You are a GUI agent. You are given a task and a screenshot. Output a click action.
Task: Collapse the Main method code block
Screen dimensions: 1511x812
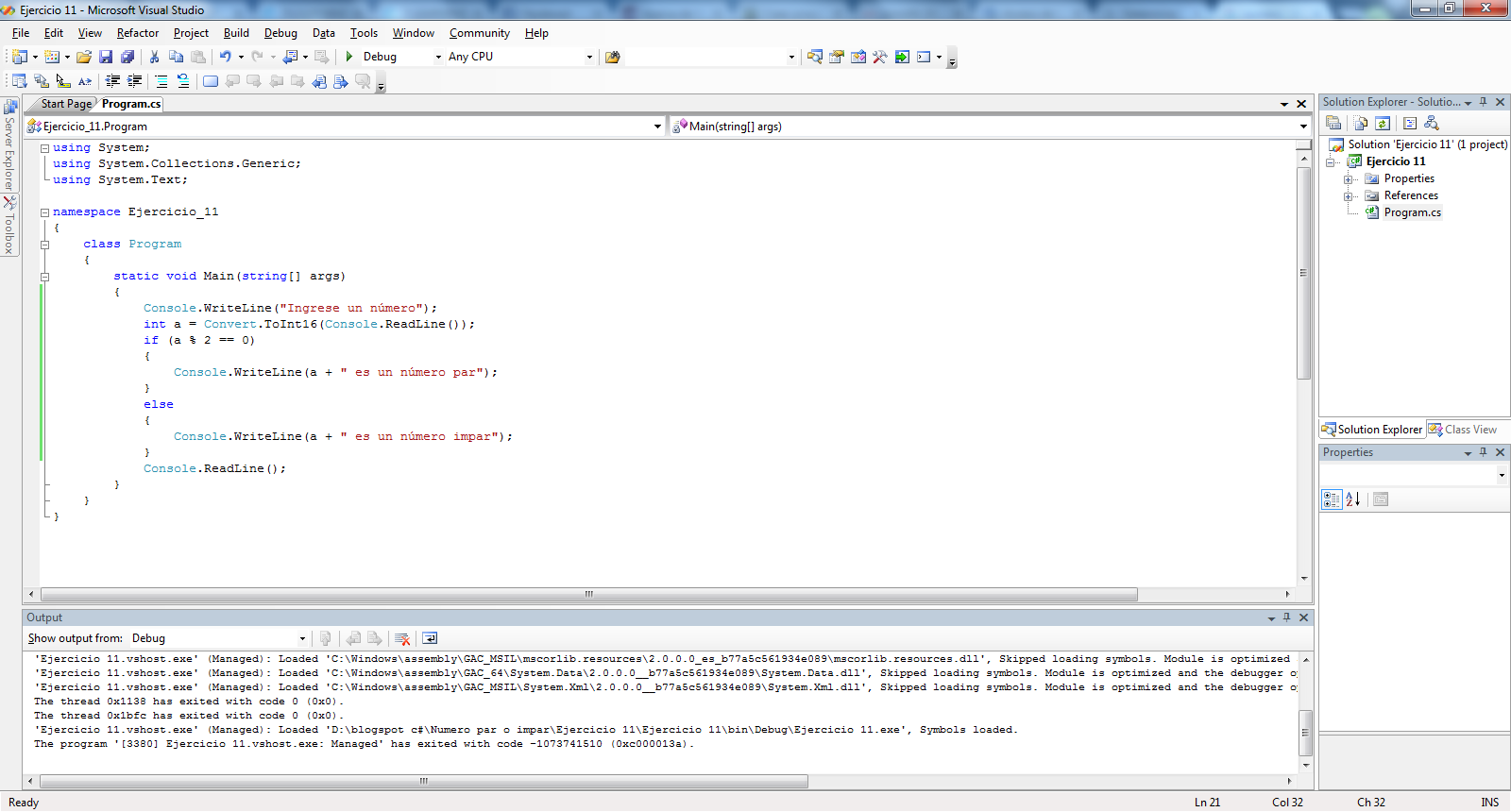coord(44,277)
